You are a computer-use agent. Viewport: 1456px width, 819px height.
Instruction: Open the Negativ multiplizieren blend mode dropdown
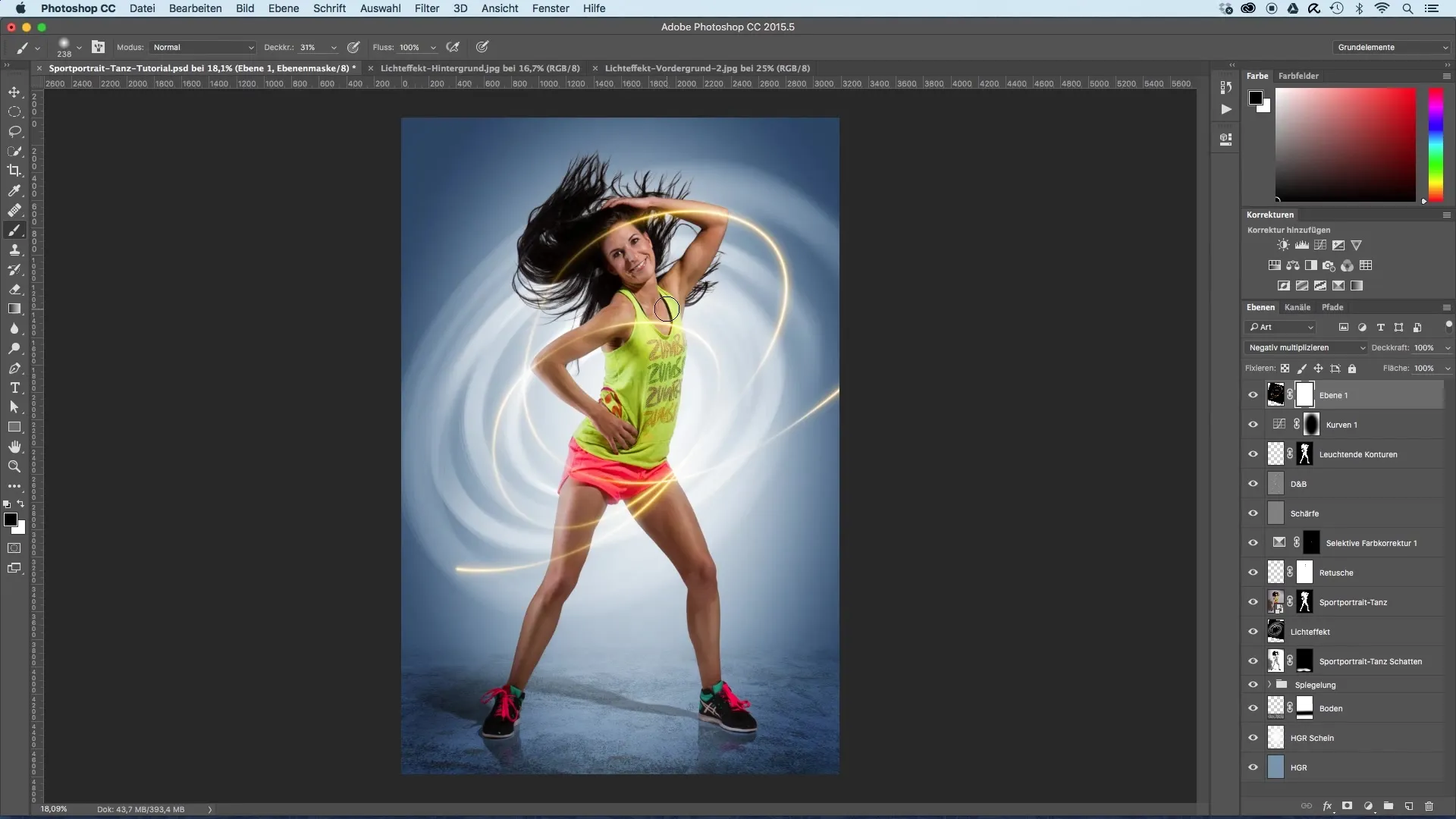[1306, 347]
